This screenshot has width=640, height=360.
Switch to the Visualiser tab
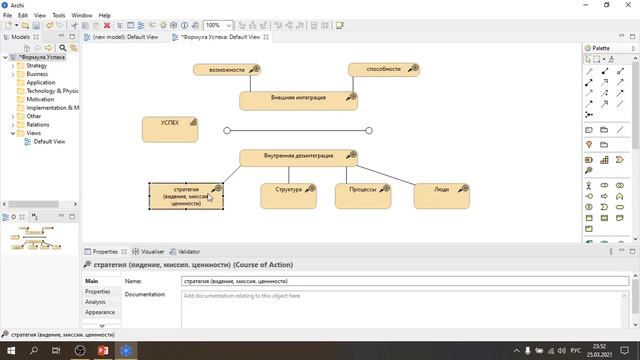click(x=148, y=251)
